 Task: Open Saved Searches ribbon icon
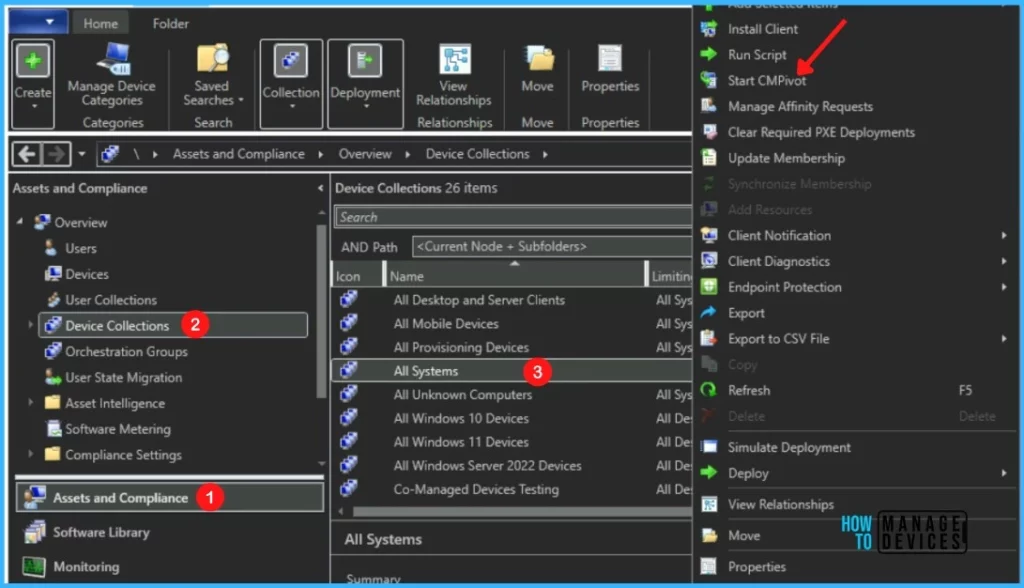pos(213,60)
